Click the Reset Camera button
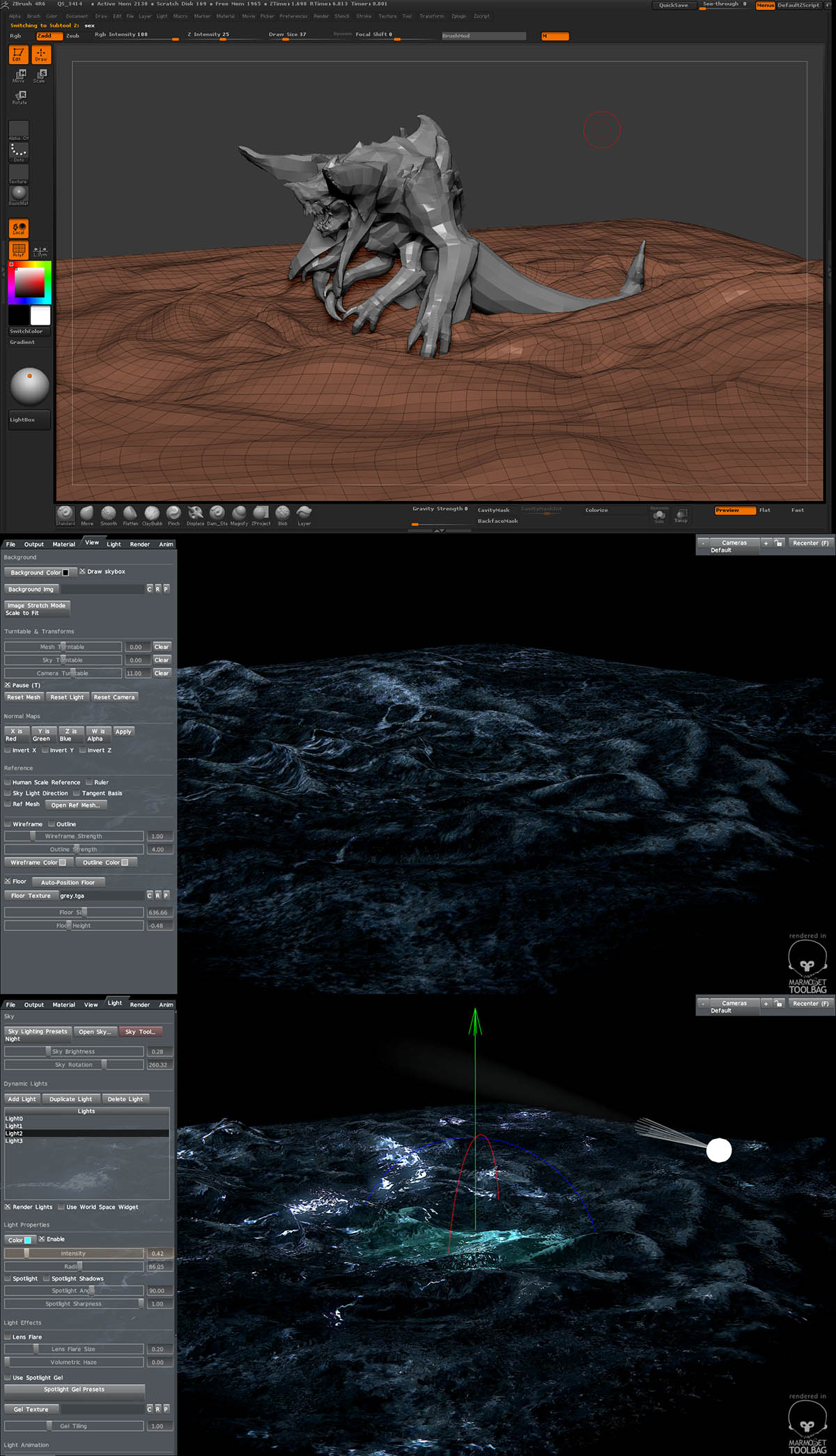The image size is (836, 1456). tap(114, 697)
